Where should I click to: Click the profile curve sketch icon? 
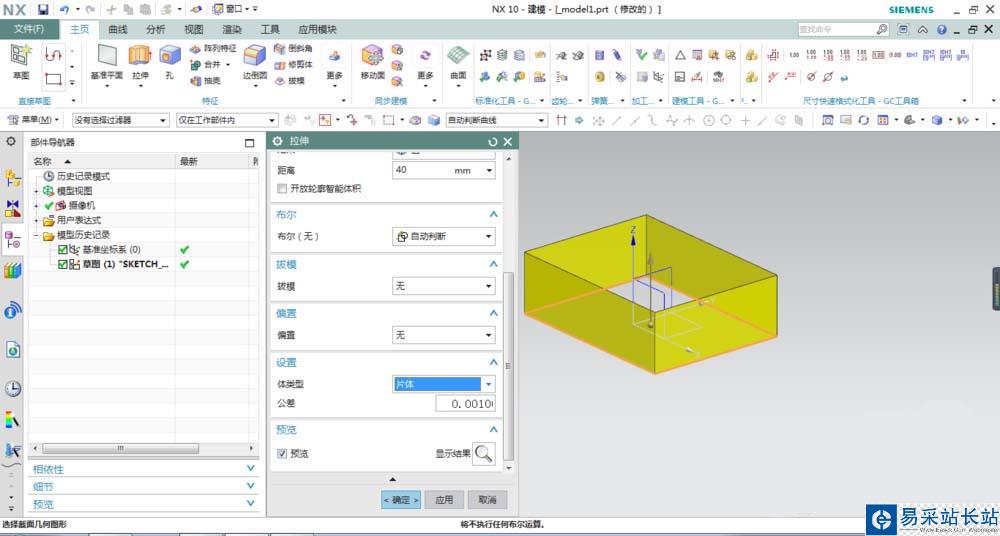click(54, 56)
